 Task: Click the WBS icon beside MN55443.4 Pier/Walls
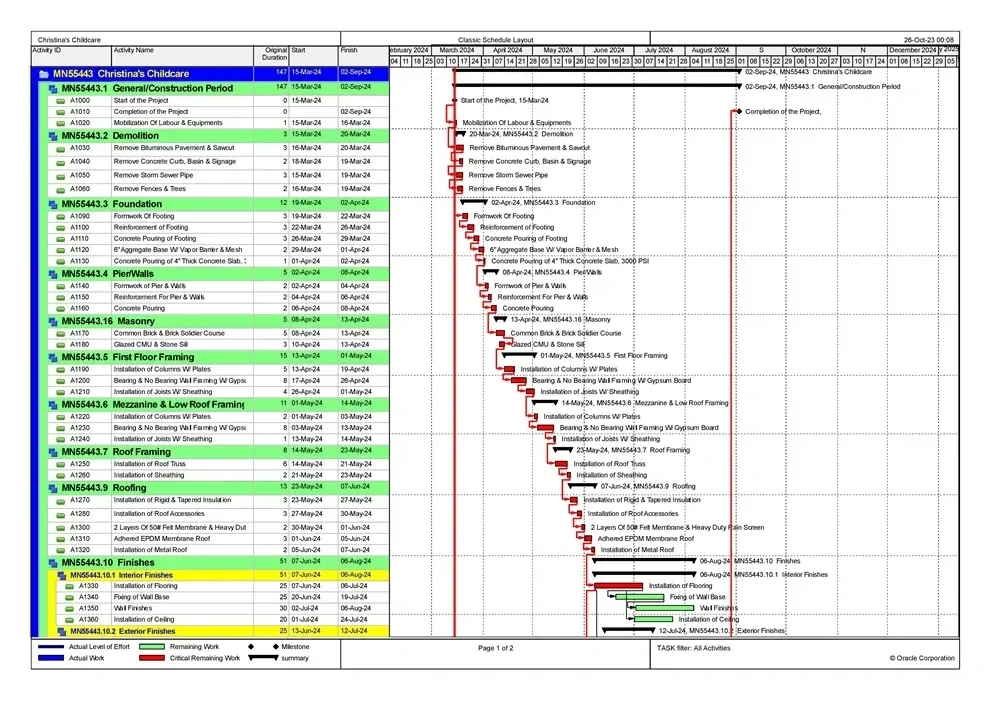(x=53, y=274)
